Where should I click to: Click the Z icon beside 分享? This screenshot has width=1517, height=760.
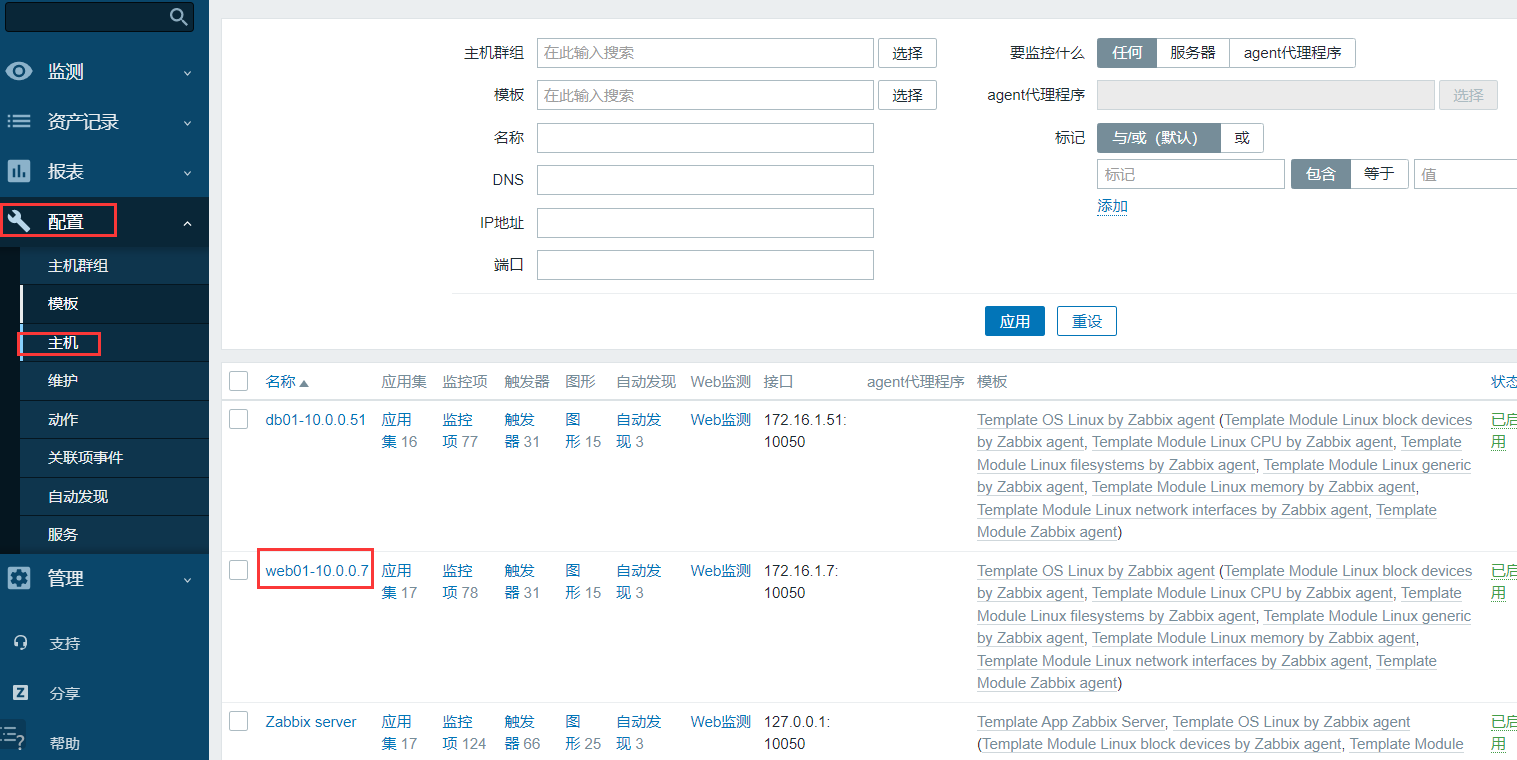point(20,693)
